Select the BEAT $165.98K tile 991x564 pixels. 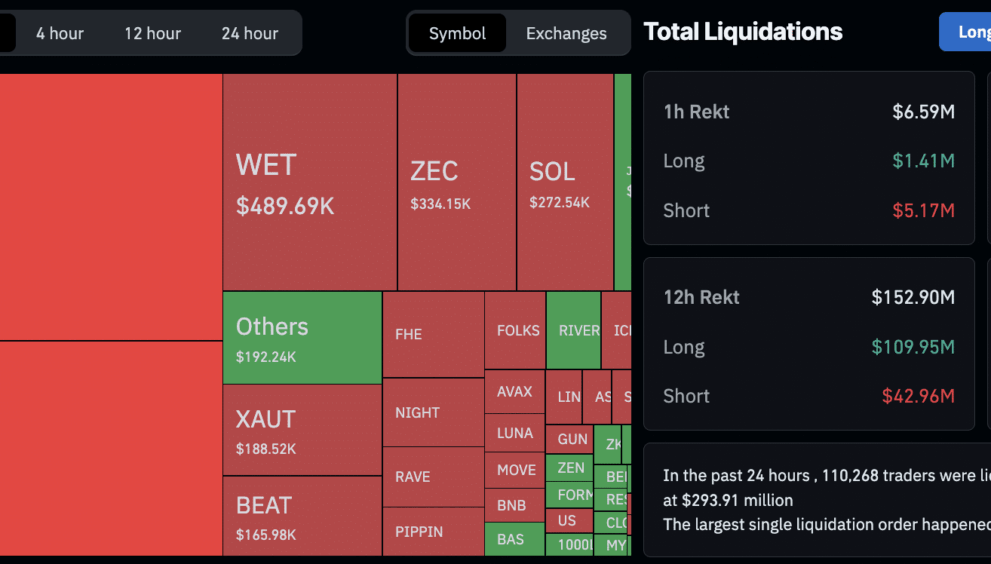tap(301, 516)
